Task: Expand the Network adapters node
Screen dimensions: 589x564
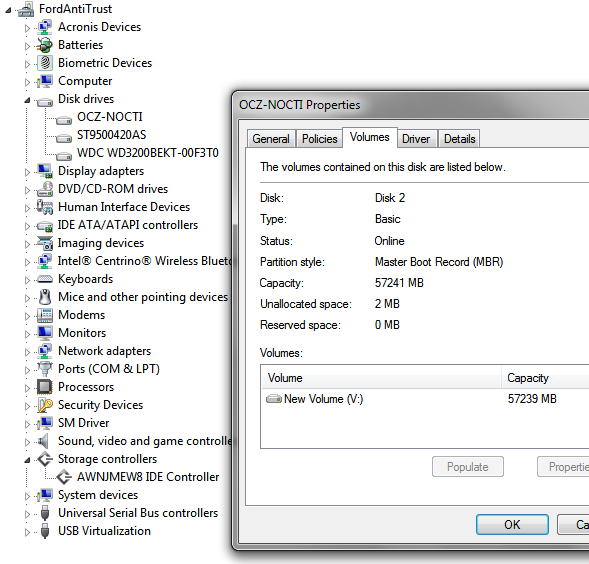Action: 27,352
